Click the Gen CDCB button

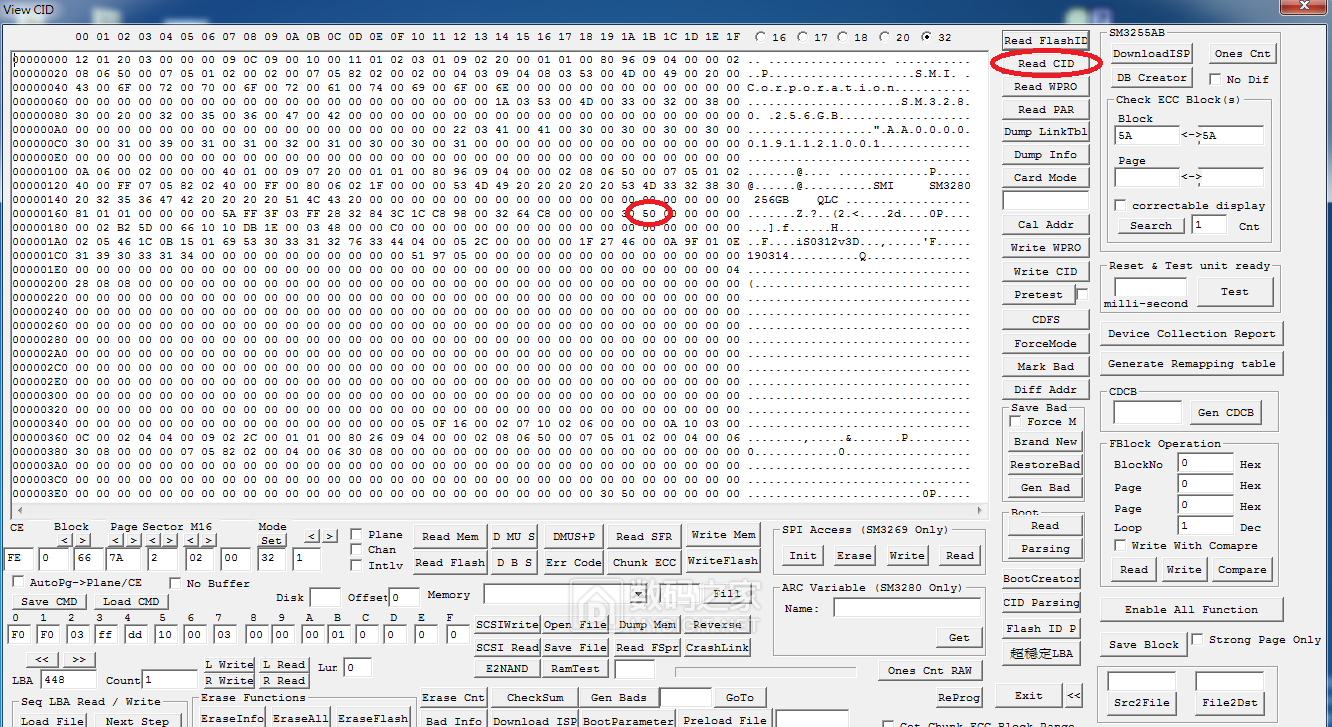point(1226,412)
